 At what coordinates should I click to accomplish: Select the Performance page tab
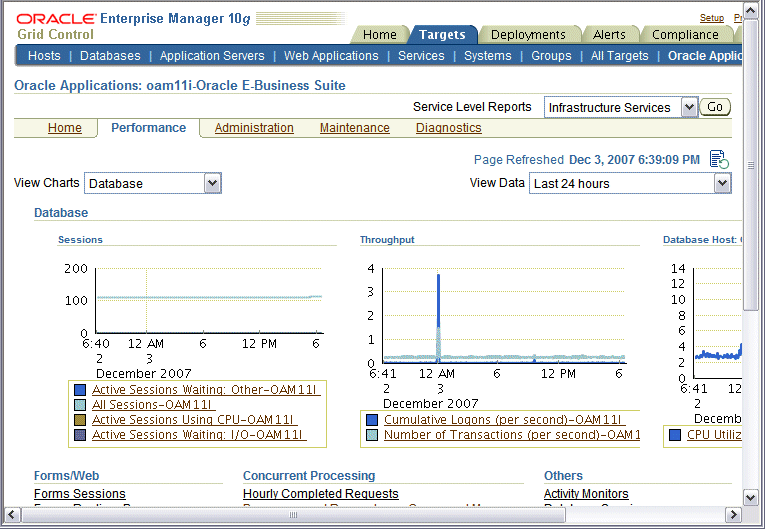coord(148,128)
